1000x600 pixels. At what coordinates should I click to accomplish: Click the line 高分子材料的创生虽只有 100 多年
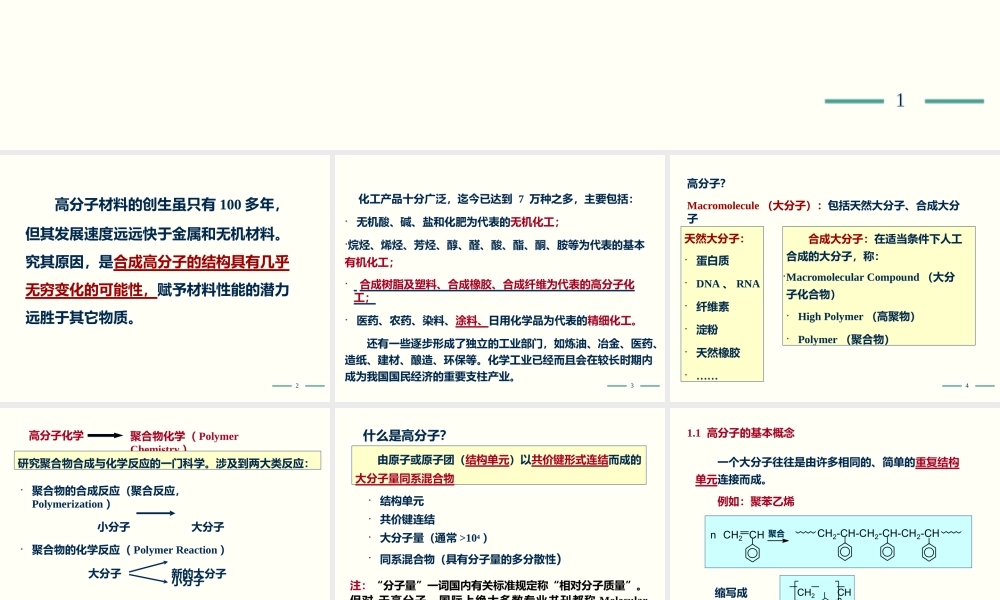(x=168, y=205)
